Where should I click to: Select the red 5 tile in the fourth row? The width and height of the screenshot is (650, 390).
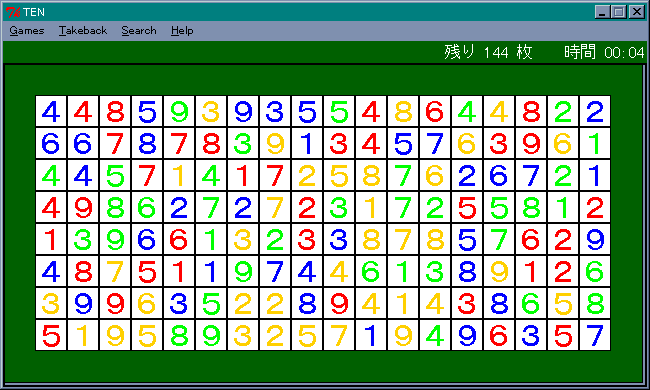[467, 207]
